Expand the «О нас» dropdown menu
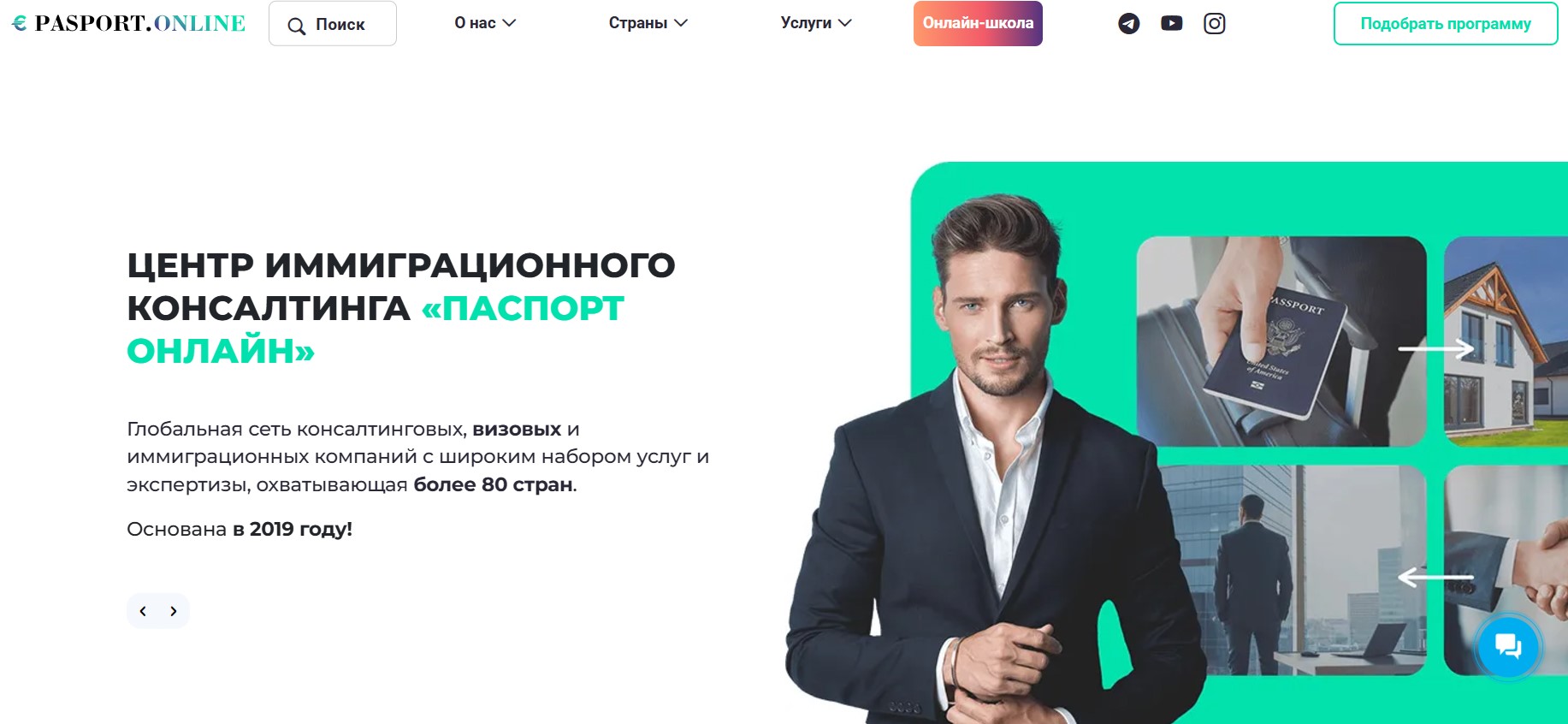 [x=485, y=23]
